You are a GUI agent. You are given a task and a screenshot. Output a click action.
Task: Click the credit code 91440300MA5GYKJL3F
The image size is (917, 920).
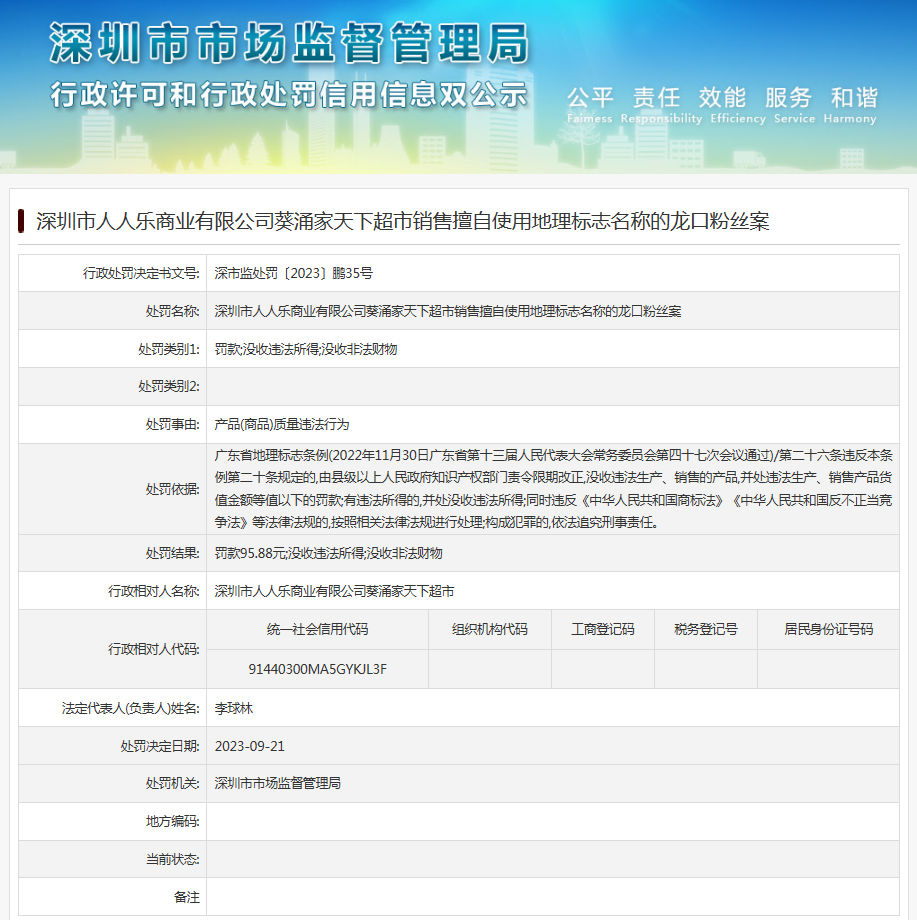click(317, 668)
